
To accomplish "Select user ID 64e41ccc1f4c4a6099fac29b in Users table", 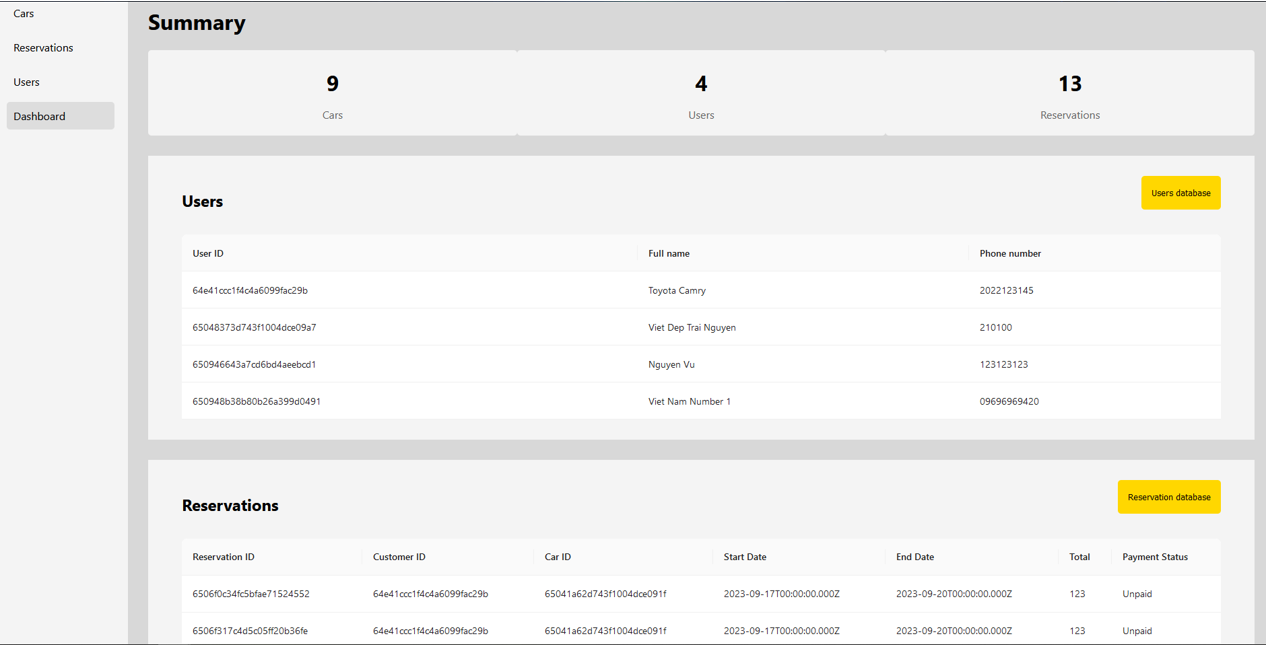I will point(250,291).
